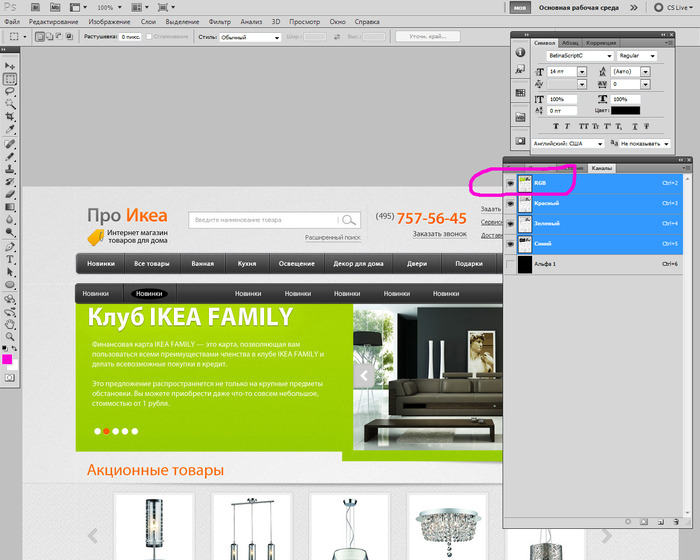Enable Faux Bold text style
Image resolution: width=700 pixels, height=560 pixels.
pyautogui.click(x=556, y=126)
